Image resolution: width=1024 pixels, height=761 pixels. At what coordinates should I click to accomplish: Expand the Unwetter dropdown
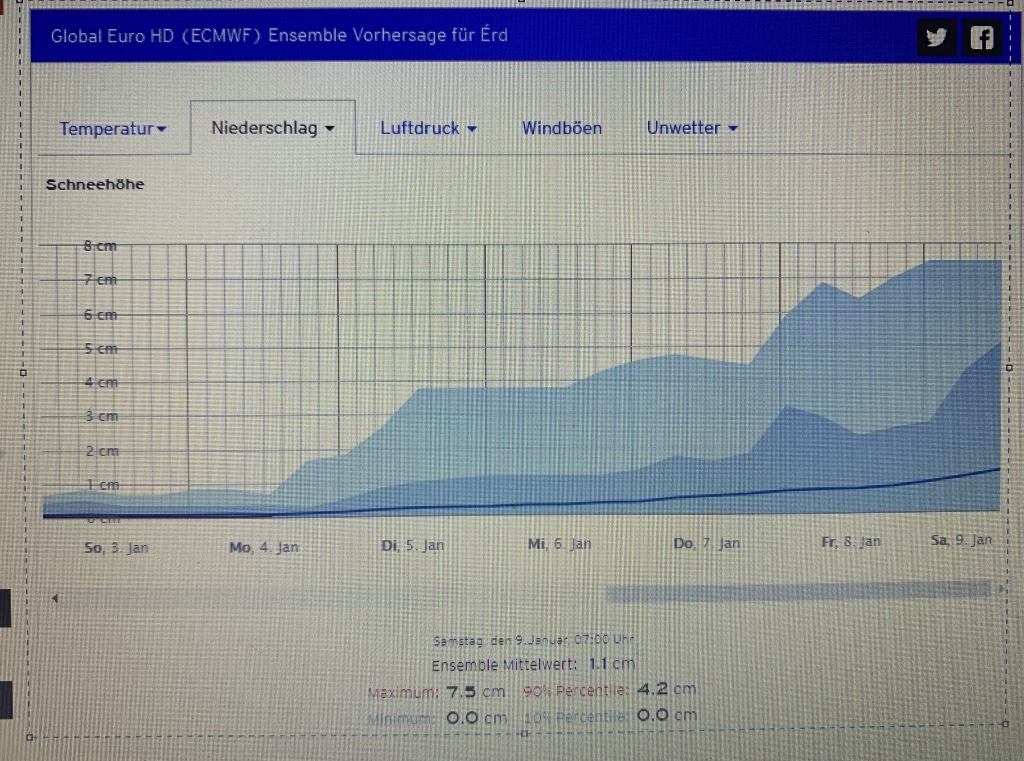(692, 128)
